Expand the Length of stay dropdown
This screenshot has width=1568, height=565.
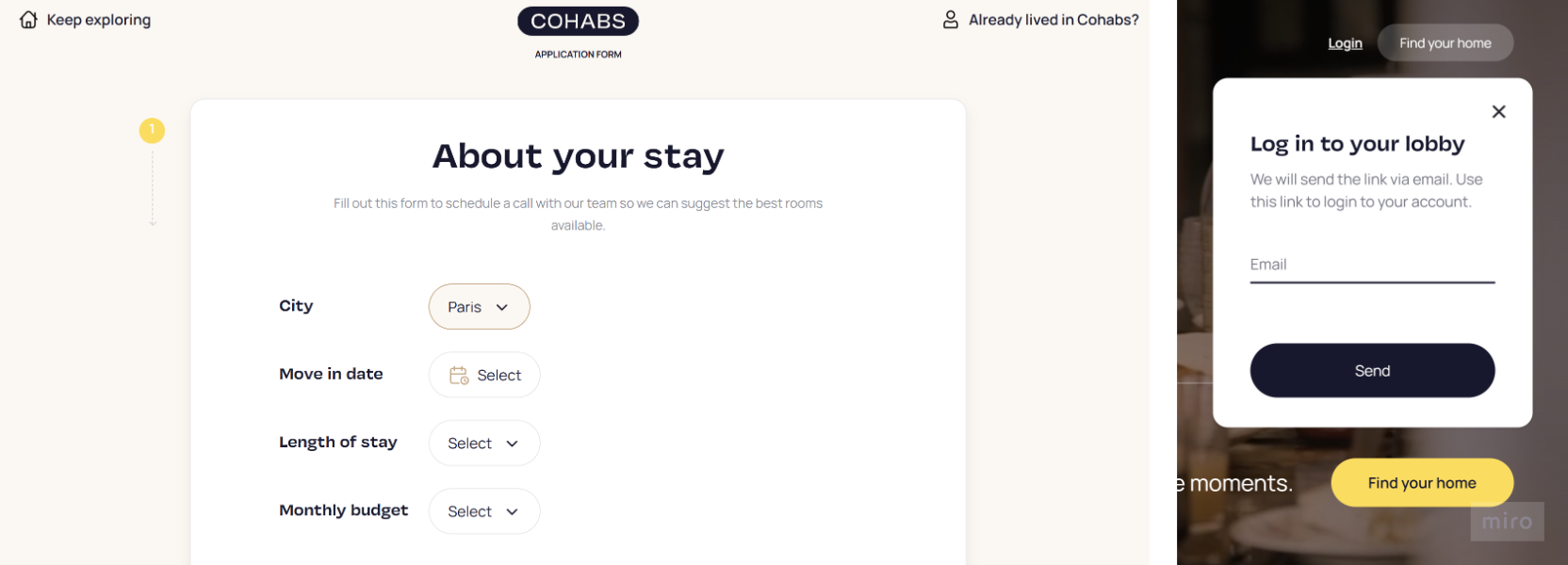483,444
